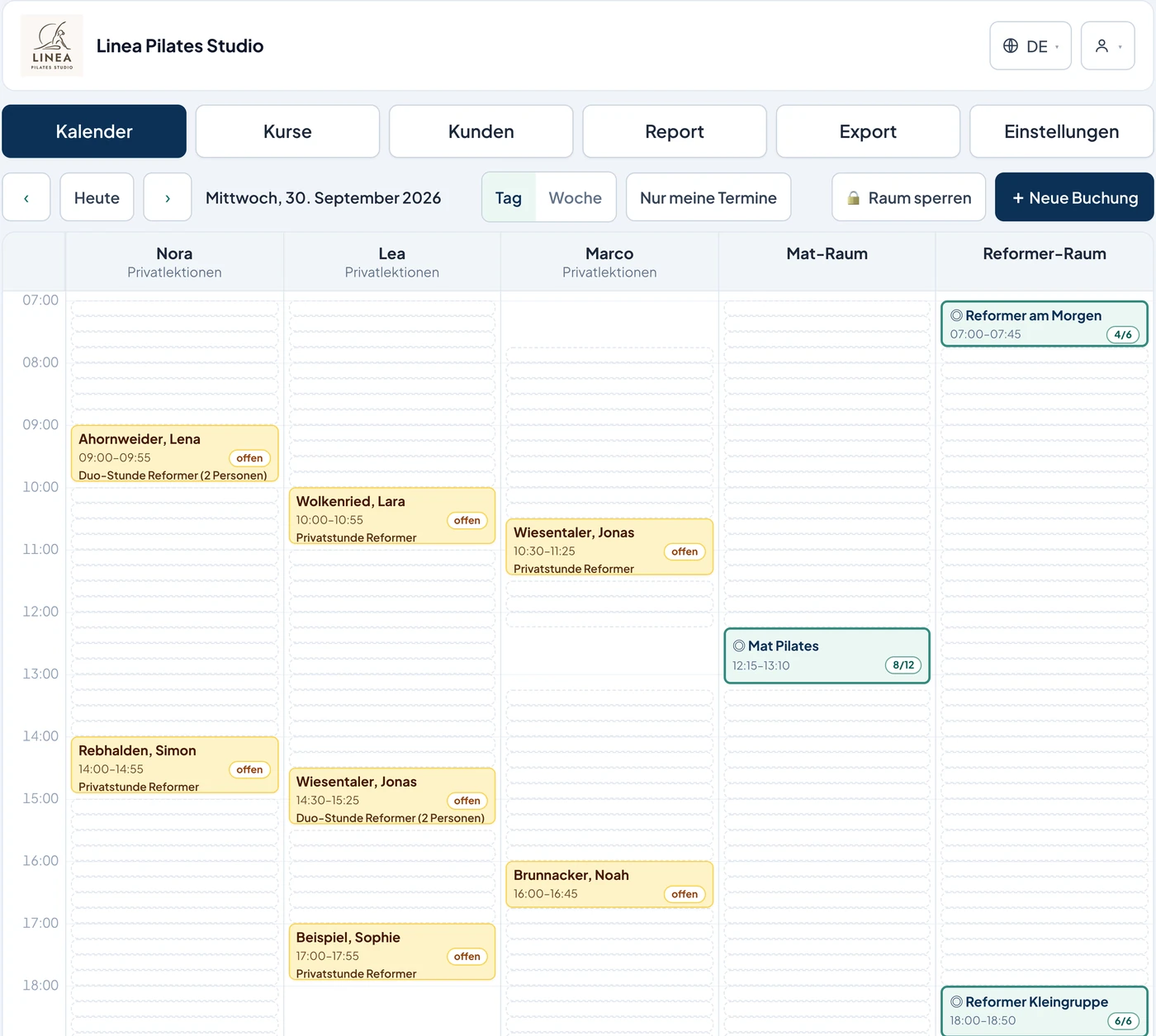Click the 4/6 capacity badge
Screen dimensions: 1156x1036
click(x=1123, y=334)
